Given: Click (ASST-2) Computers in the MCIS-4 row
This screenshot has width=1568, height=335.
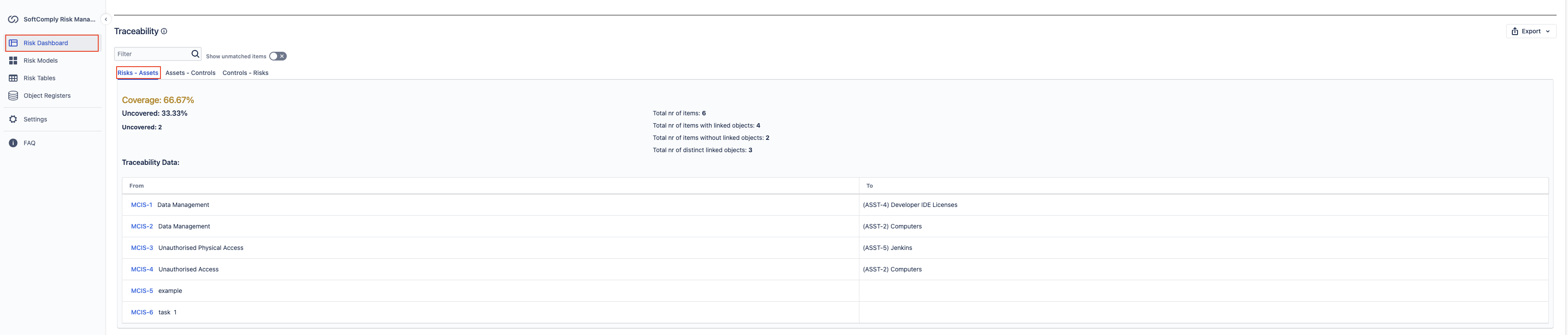Looking at the screenshot, I should pos(892,269).
